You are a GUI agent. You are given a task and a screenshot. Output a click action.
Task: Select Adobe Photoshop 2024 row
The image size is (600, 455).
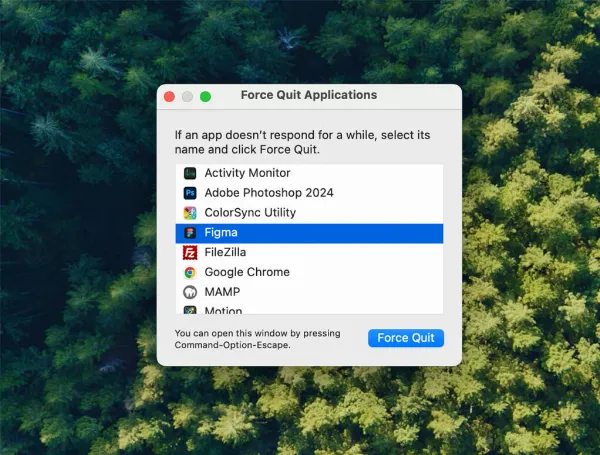pos(309,193)
